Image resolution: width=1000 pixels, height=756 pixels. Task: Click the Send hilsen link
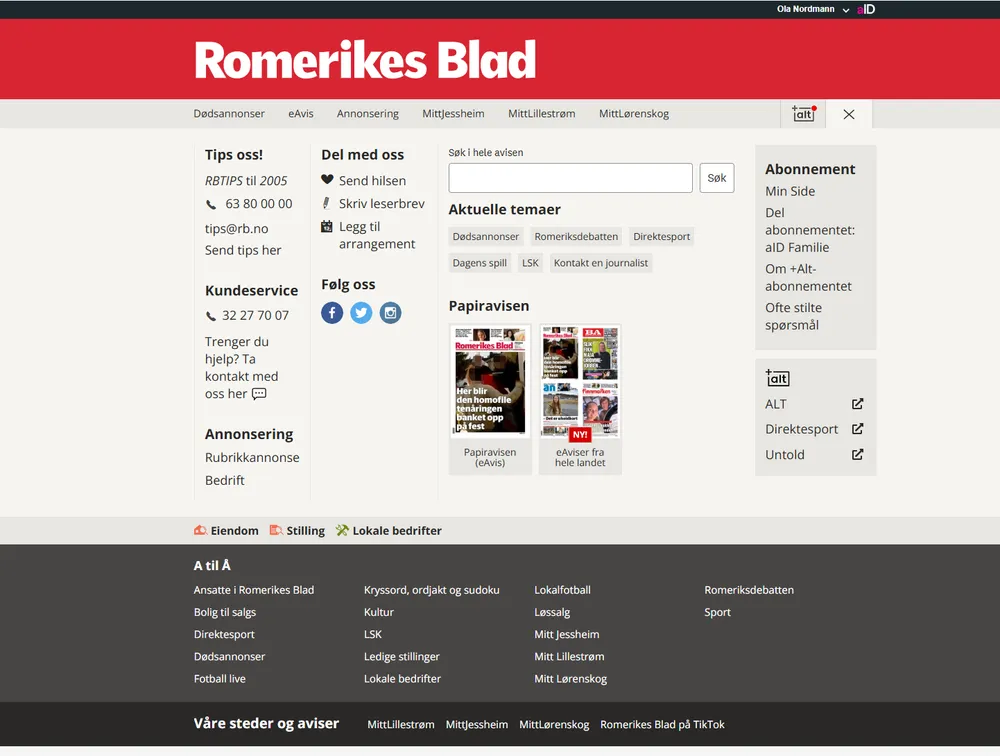point(372,181)
